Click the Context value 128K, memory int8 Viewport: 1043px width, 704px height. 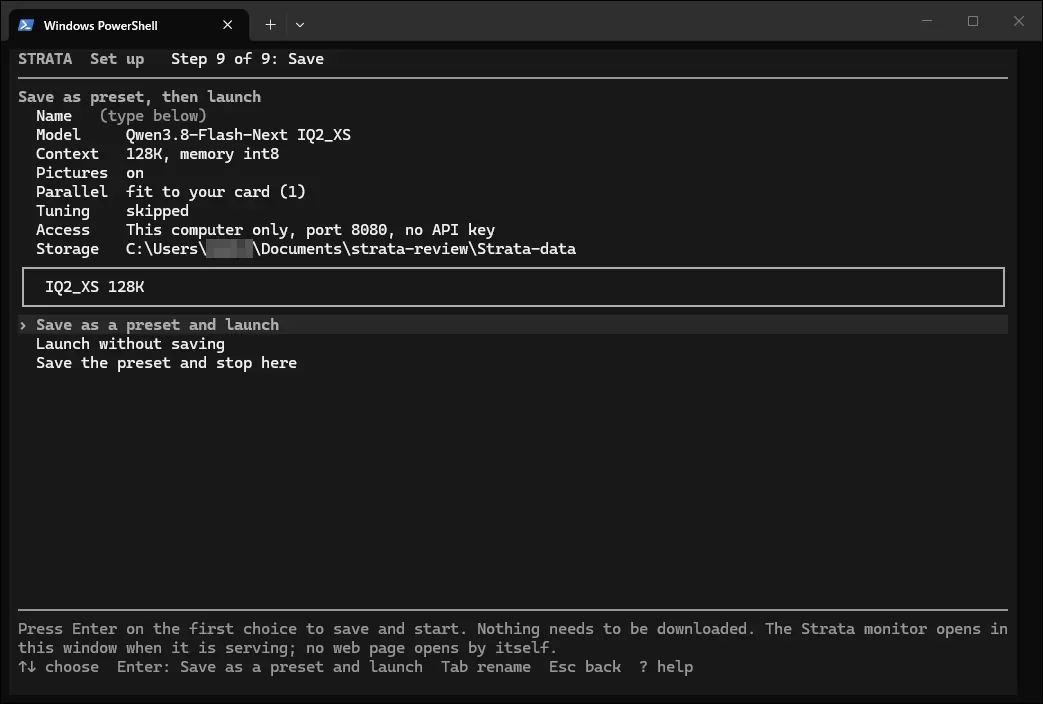coord(202,154)
